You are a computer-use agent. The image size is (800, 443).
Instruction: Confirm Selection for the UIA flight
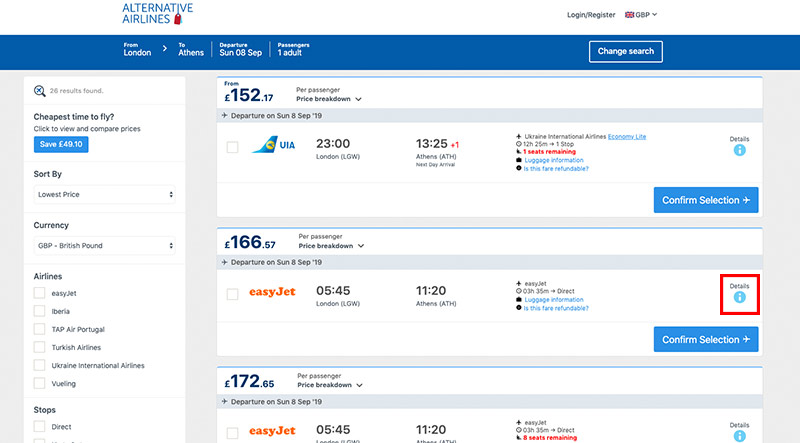point(706,200)
